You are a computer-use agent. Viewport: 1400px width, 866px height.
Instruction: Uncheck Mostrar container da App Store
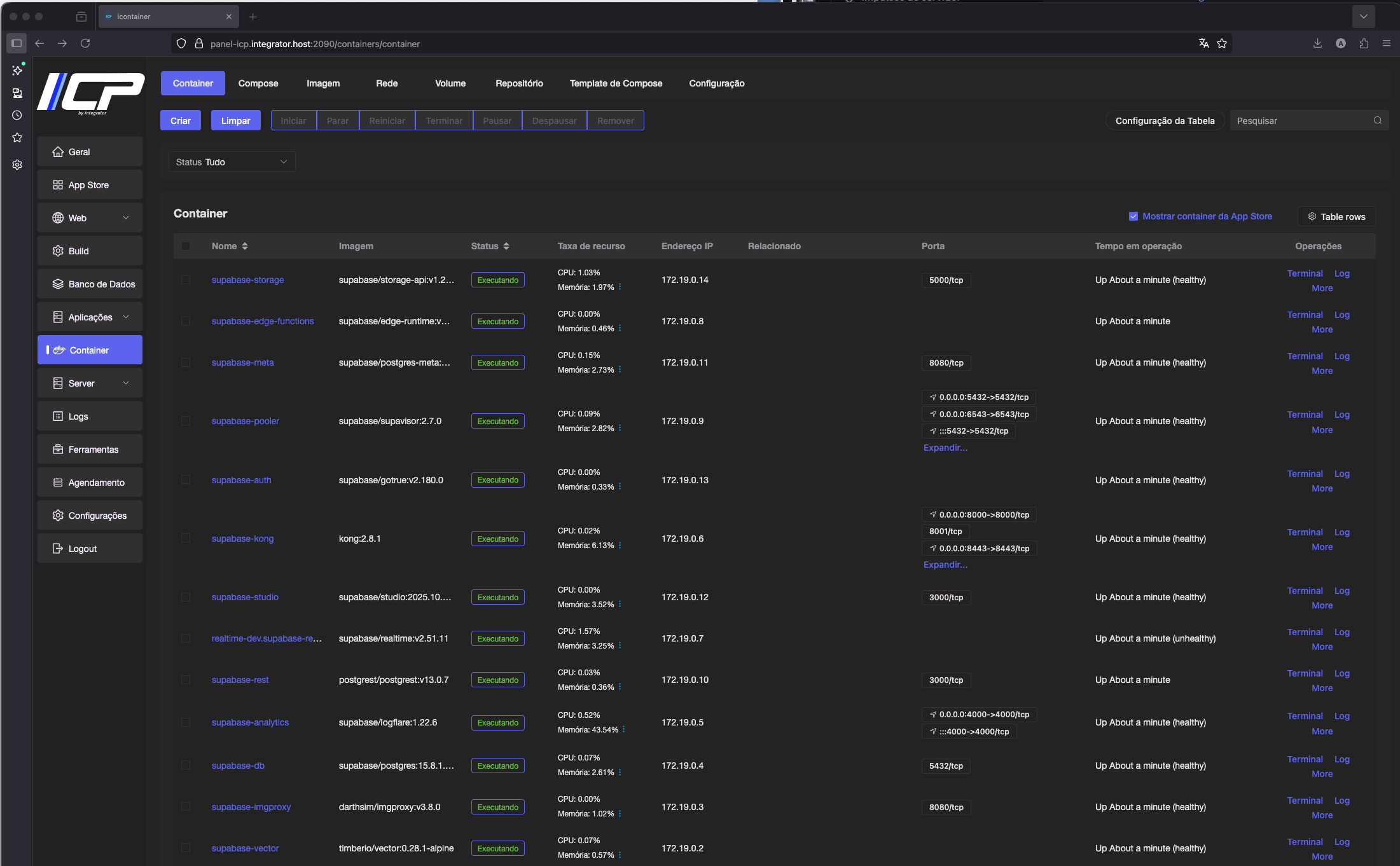[x=1133, y=216]
